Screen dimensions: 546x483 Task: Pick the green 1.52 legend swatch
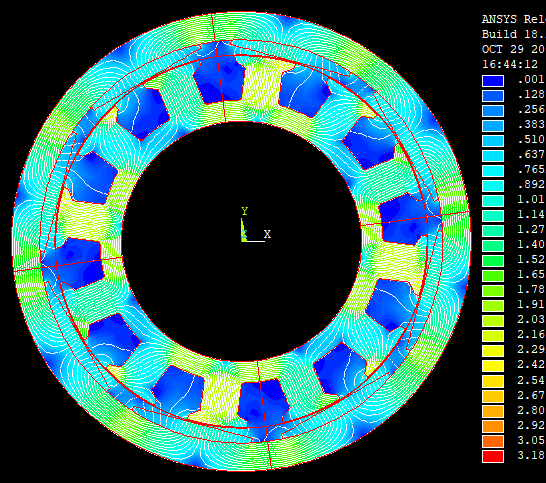coord(493,261)
